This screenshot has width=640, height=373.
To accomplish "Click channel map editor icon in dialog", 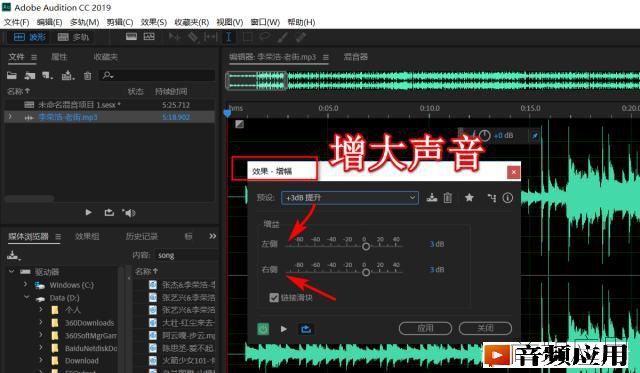I will tap(492, 198).
